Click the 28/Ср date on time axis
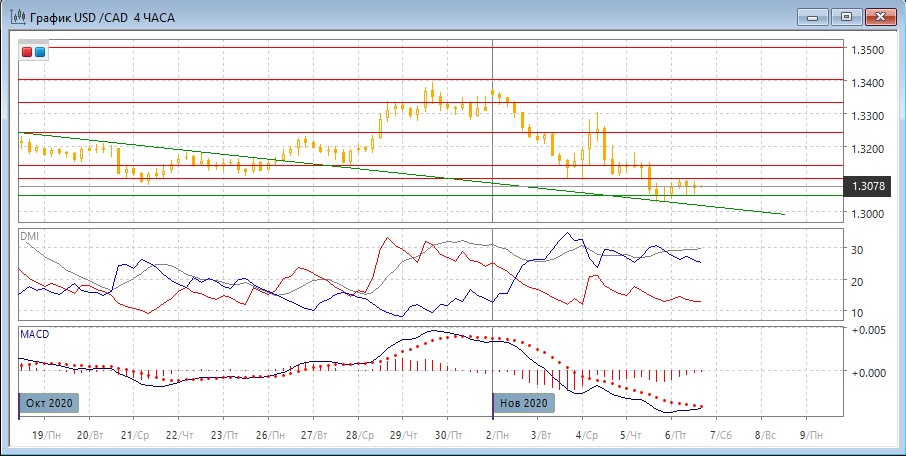This screenshot has height=456, width=906. point(361,436)
